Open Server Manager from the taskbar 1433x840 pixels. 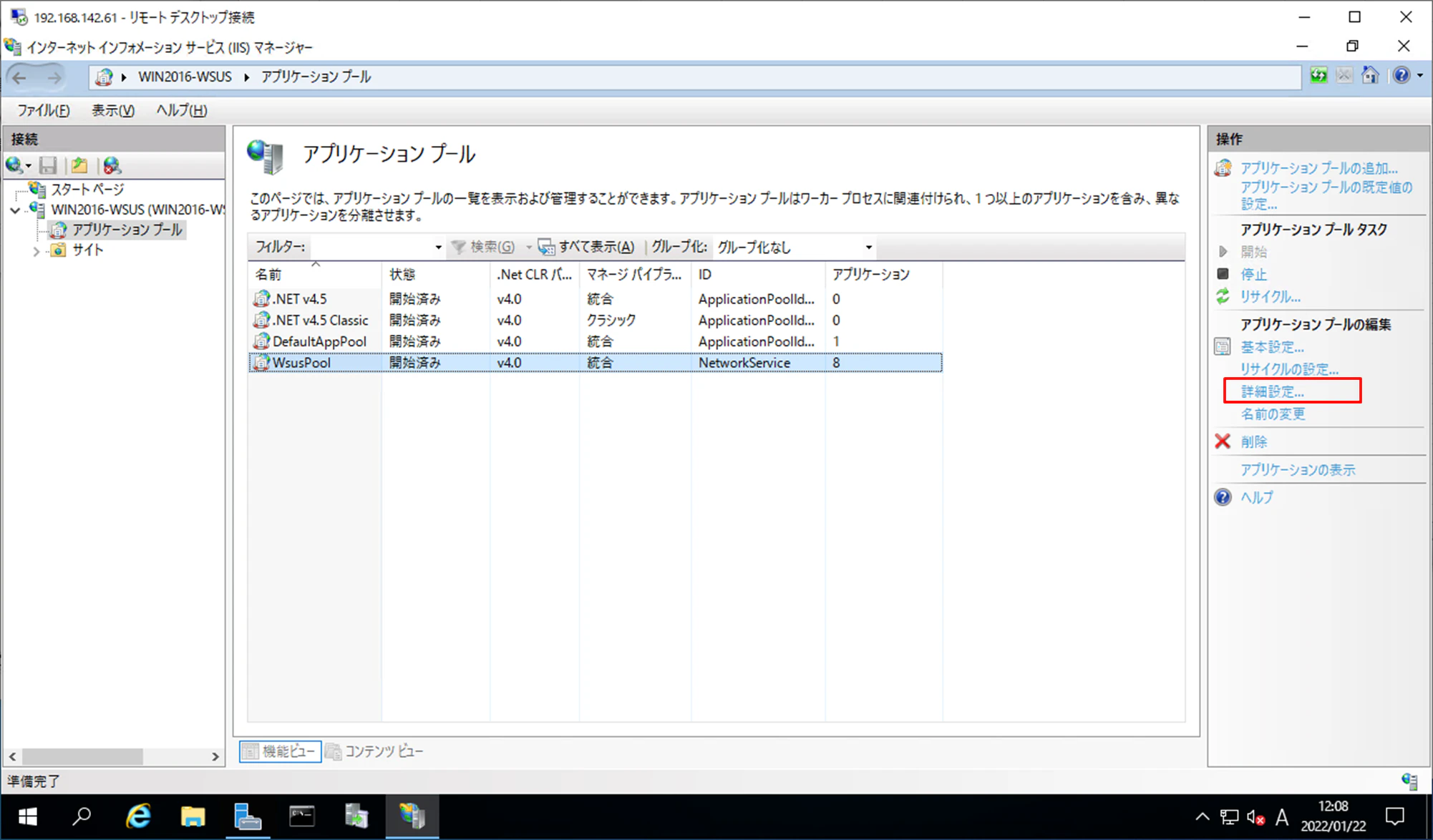(248, 816)
